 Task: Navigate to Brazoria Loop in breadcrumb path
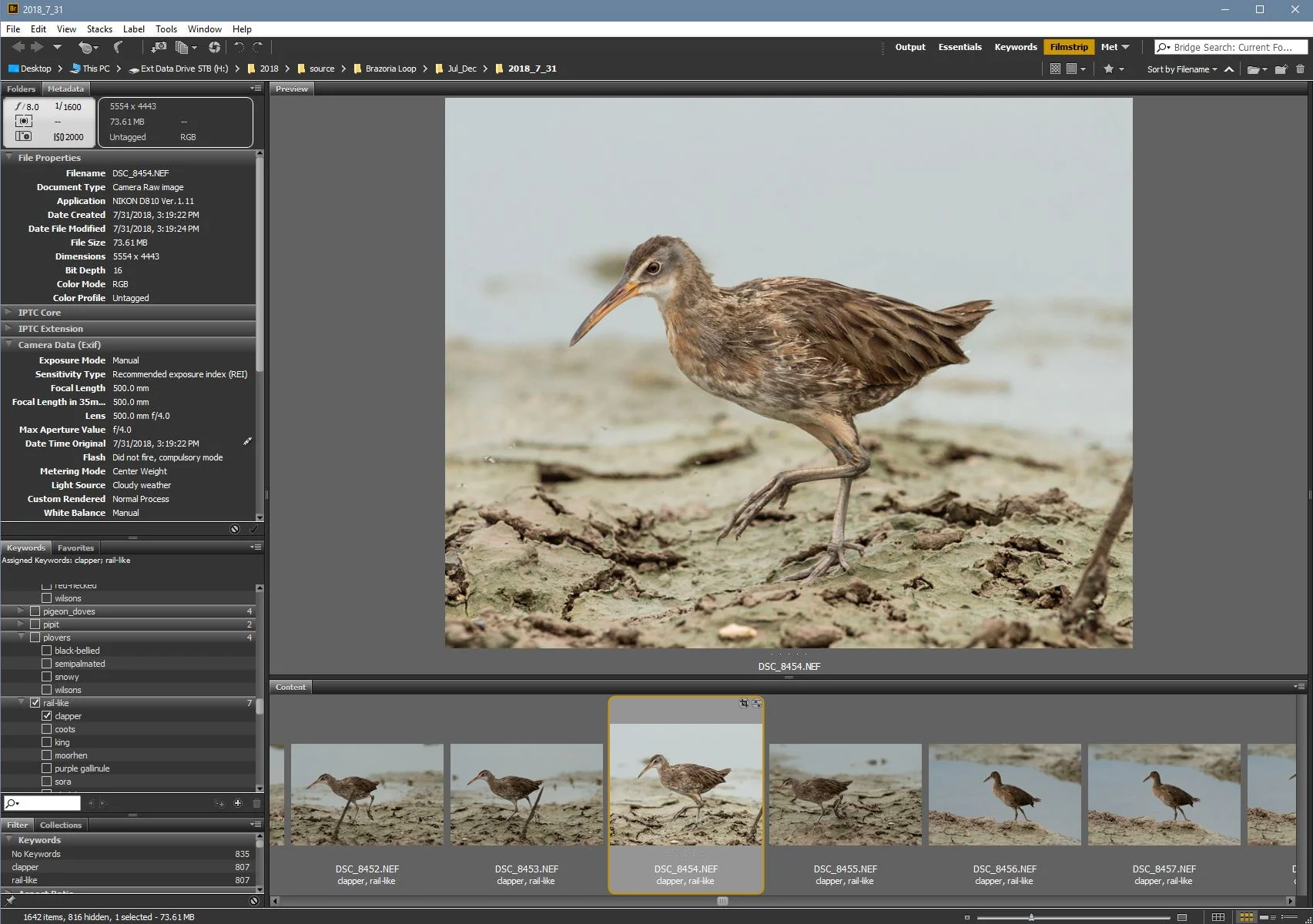coord(390,69)
